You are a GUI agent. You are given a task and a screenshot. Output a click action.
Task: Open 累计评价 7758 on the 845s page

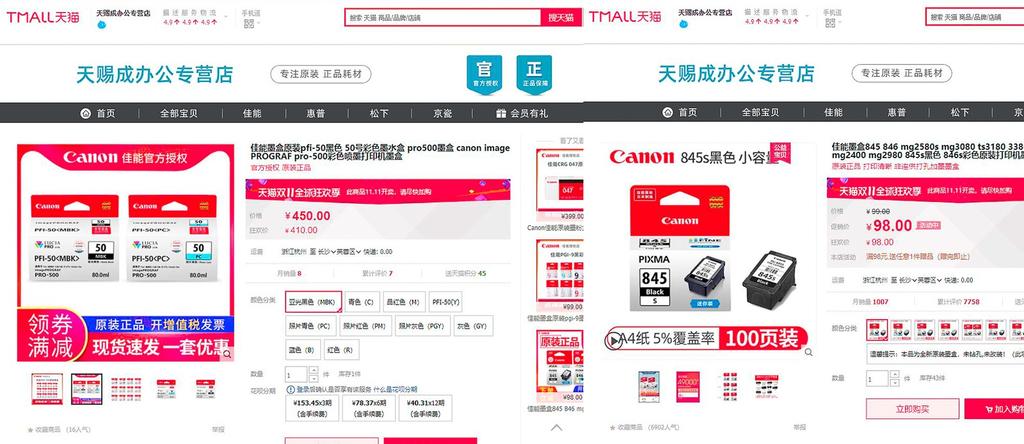pyautogui.click(x=957, y=302)
